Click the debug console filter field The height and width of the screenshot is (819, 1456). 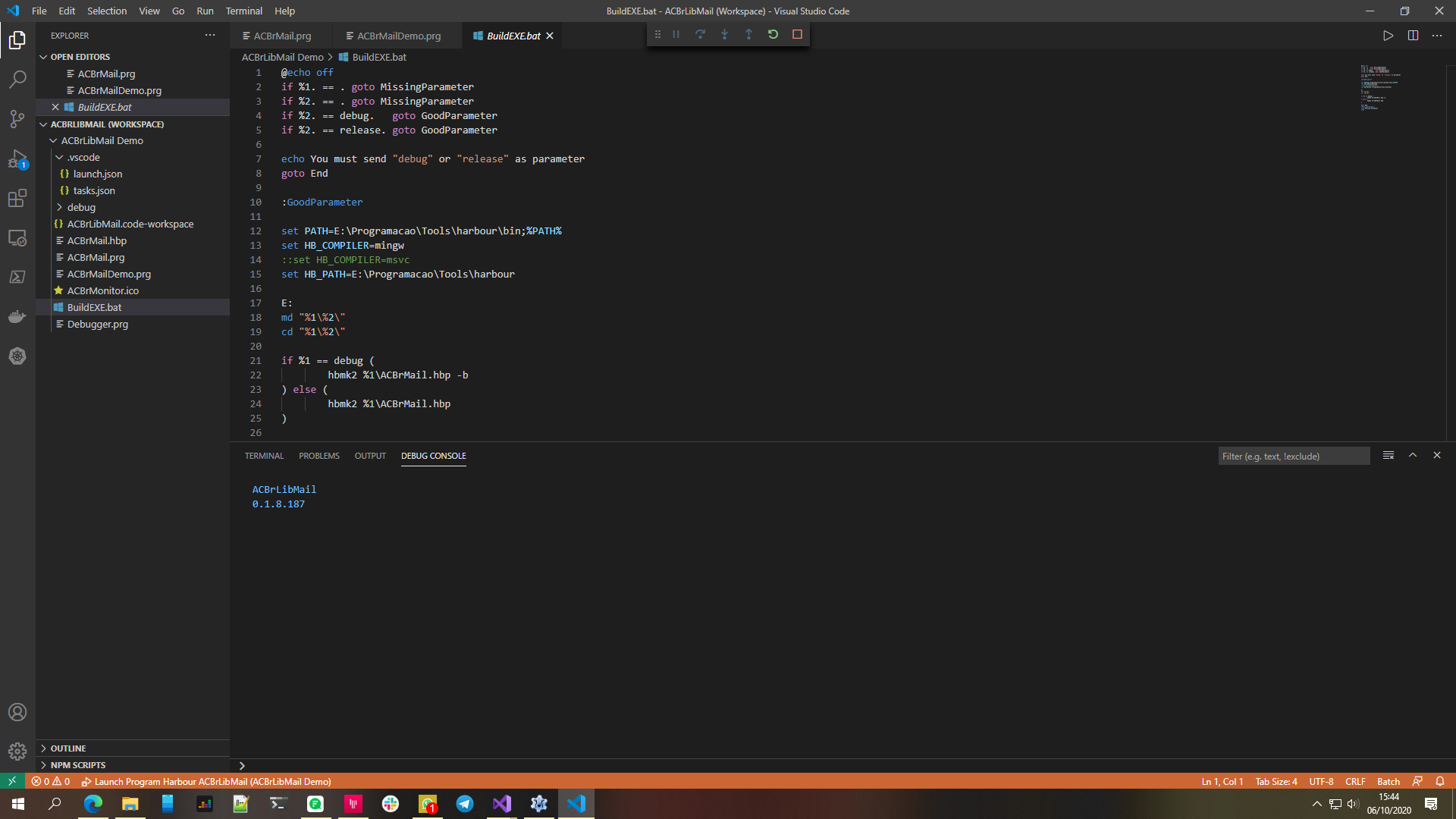(x=1294, y=456)
